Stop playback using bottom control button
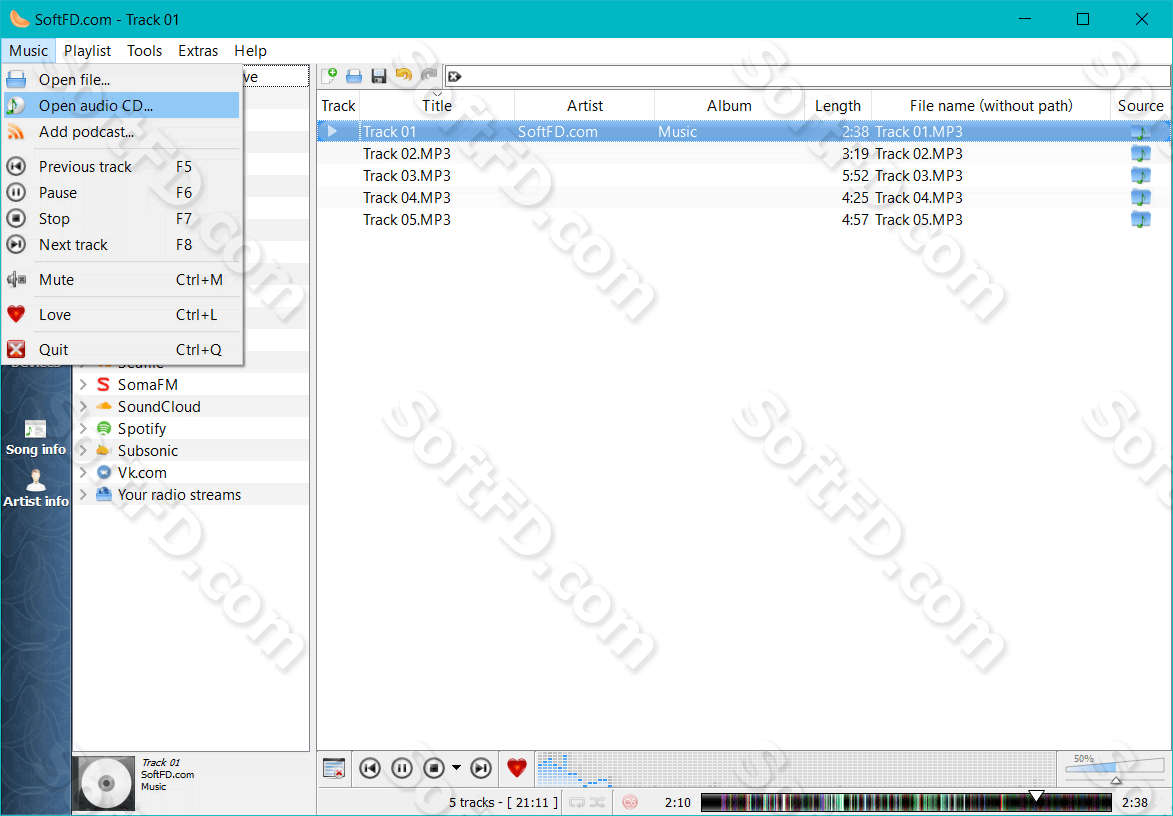 coord(434,768)
